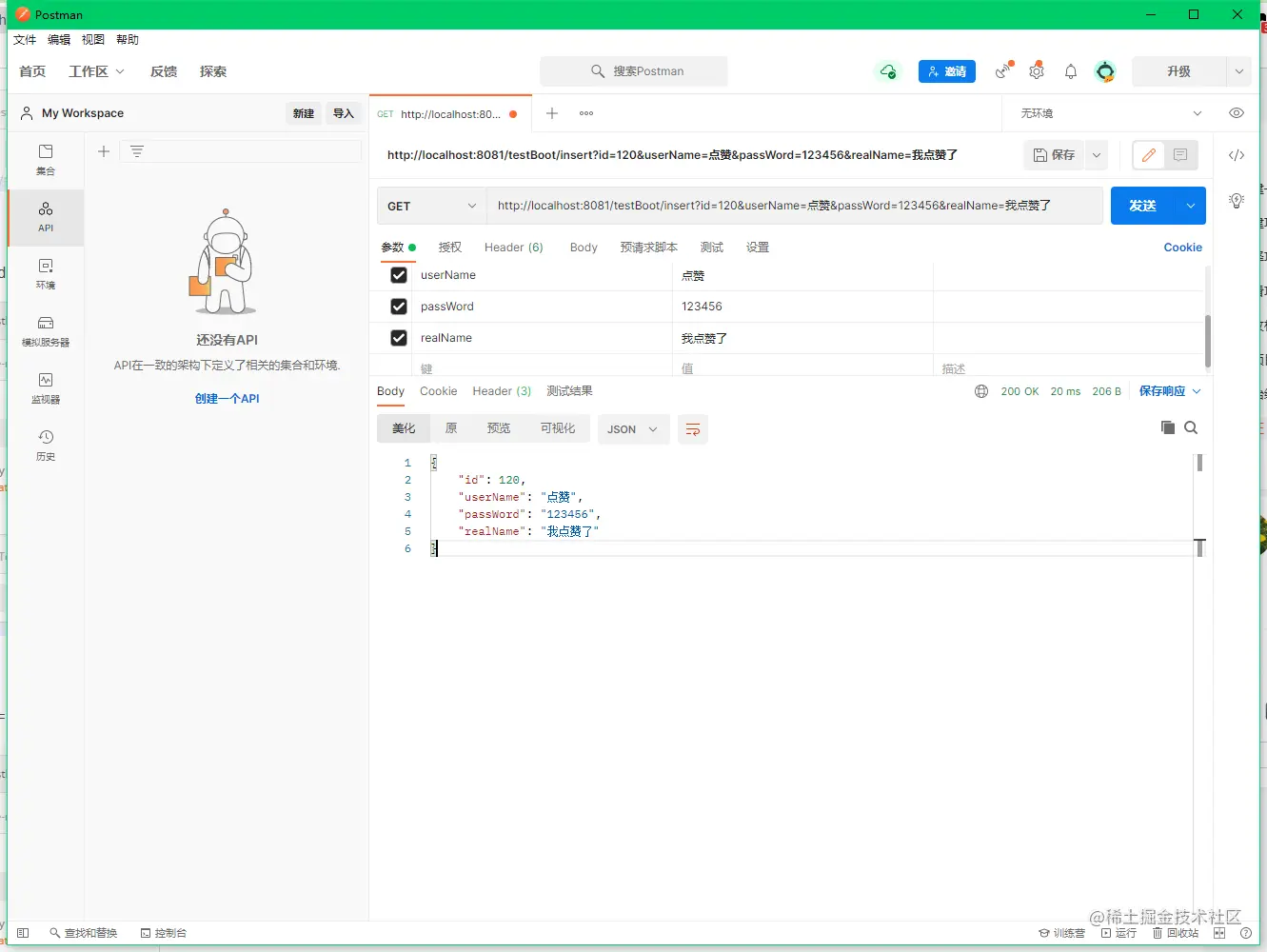
Task: Open the 帮助 menu
Action: click(128, 40)
